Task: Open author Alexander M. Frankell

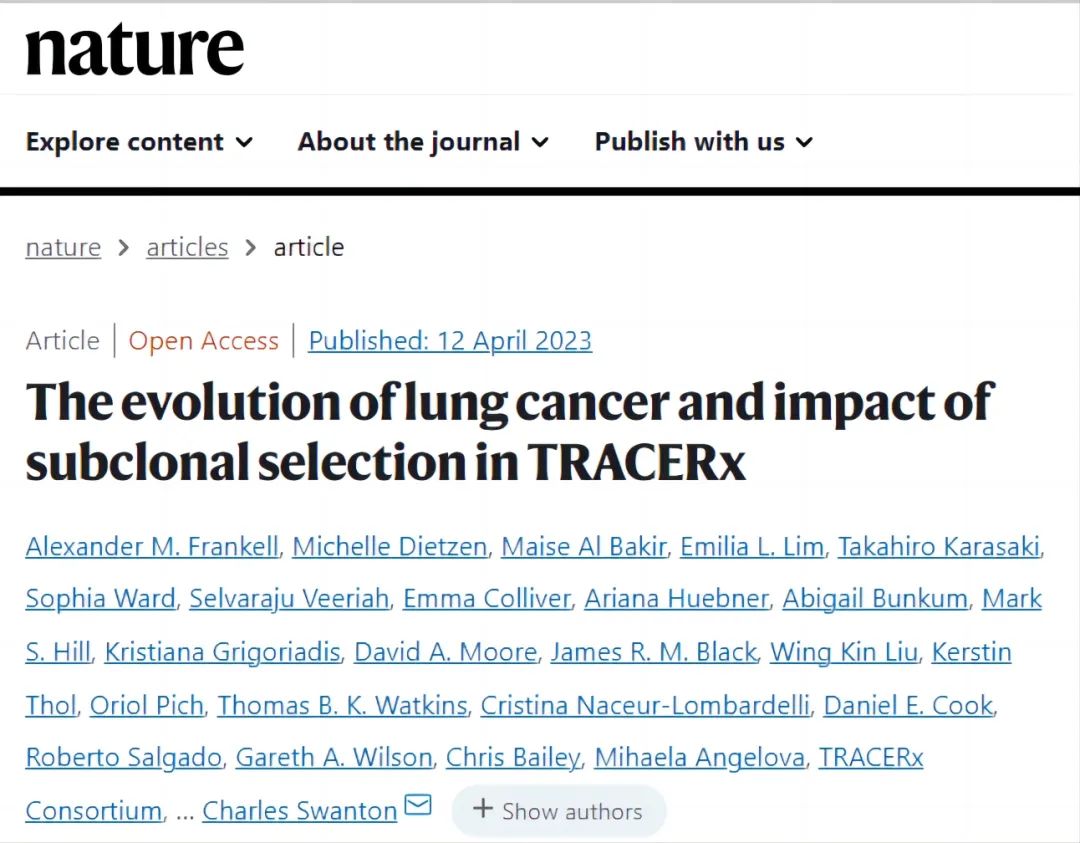Action: coord(152,547)
